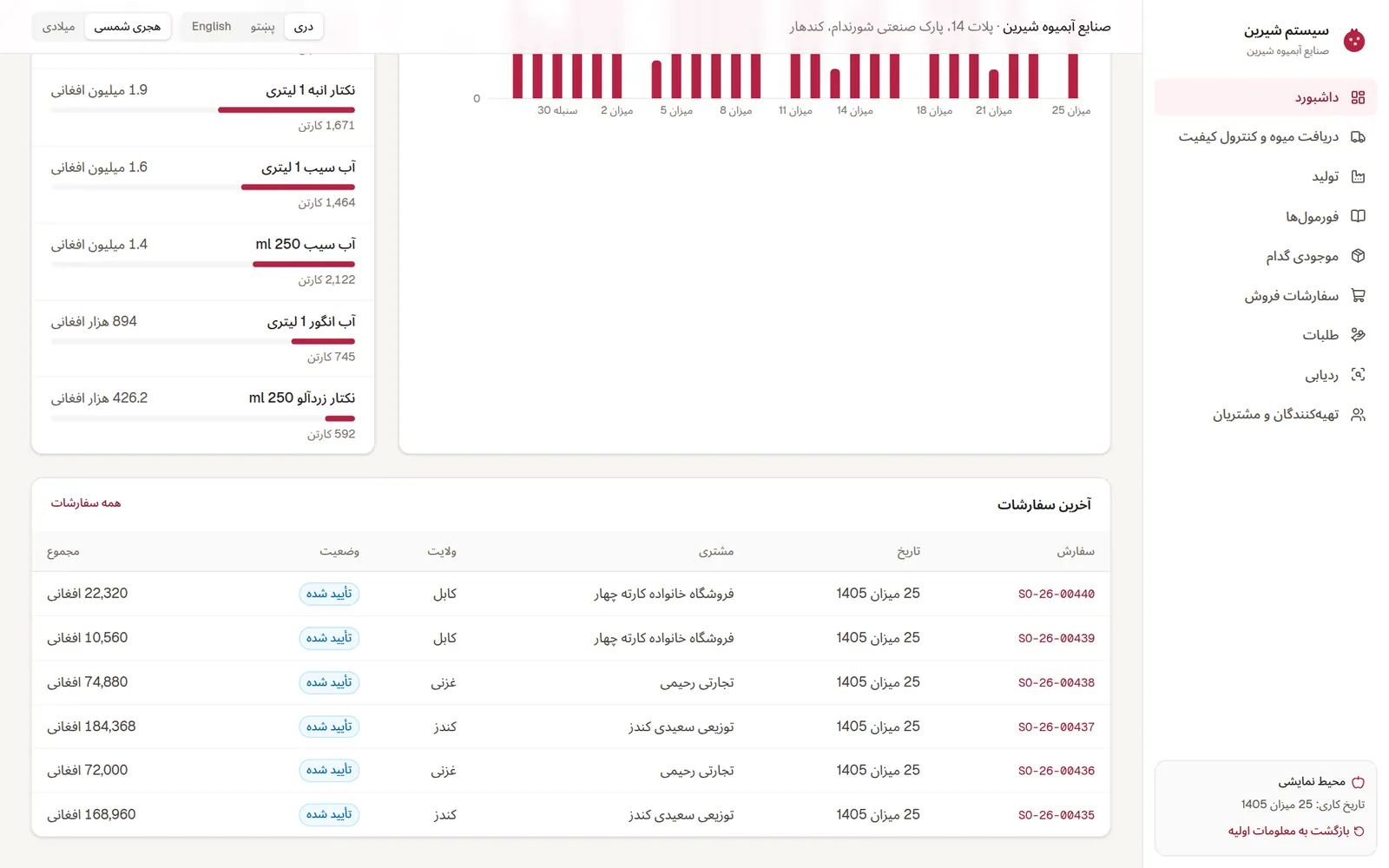Click 1,464 کارتن quantity text
The width and height of the screenshot is (1389, 868).
click(x=326, y=203)
